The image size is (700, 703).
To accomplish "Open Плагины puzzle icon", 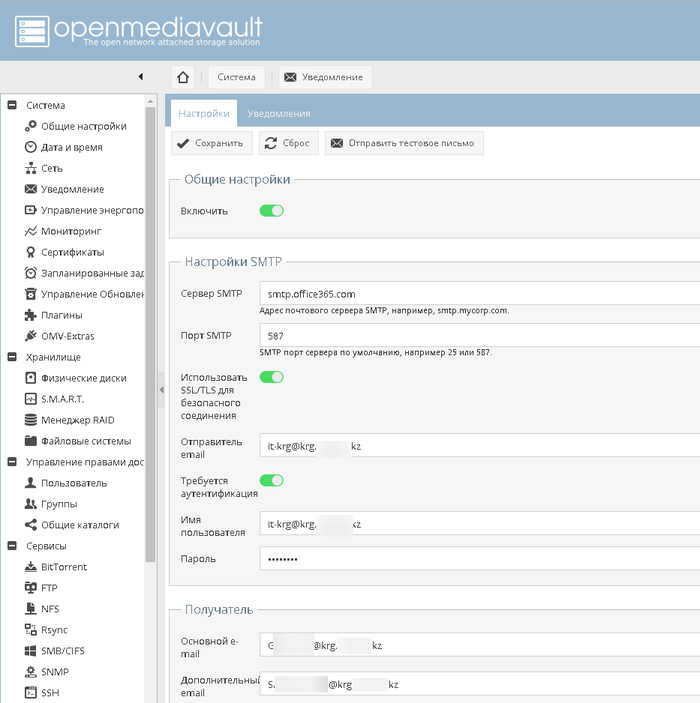I will 30,315.
